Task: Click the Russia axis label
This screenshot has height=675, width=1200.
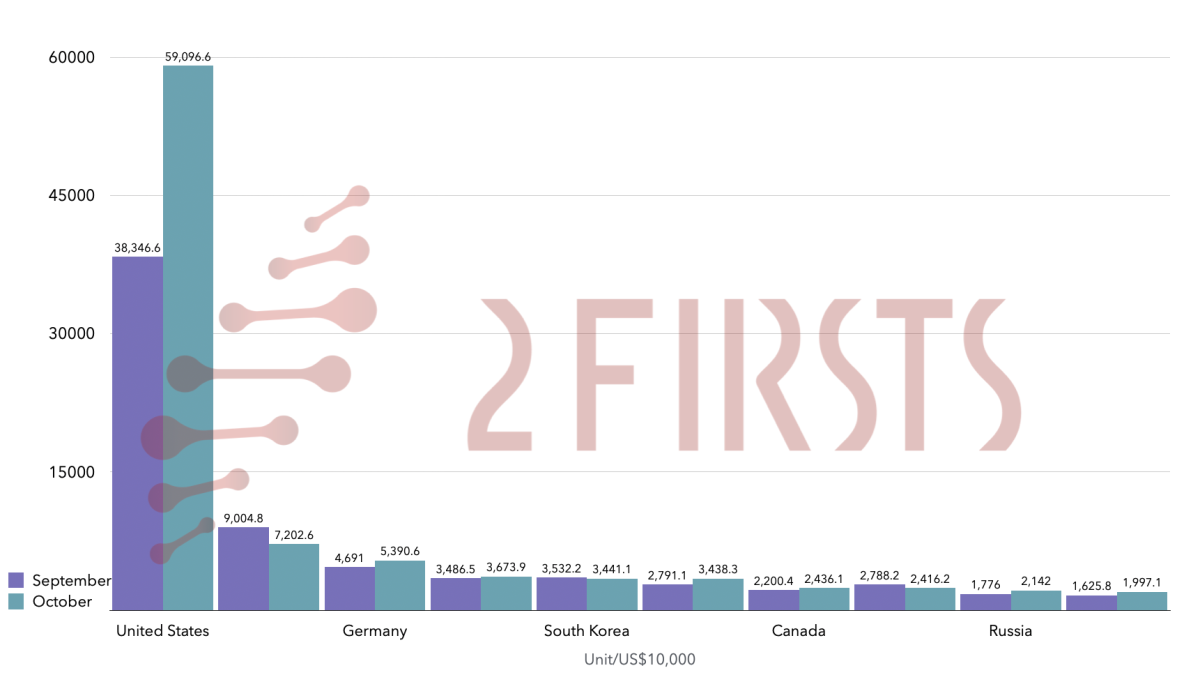Action: pos(1010,631)
